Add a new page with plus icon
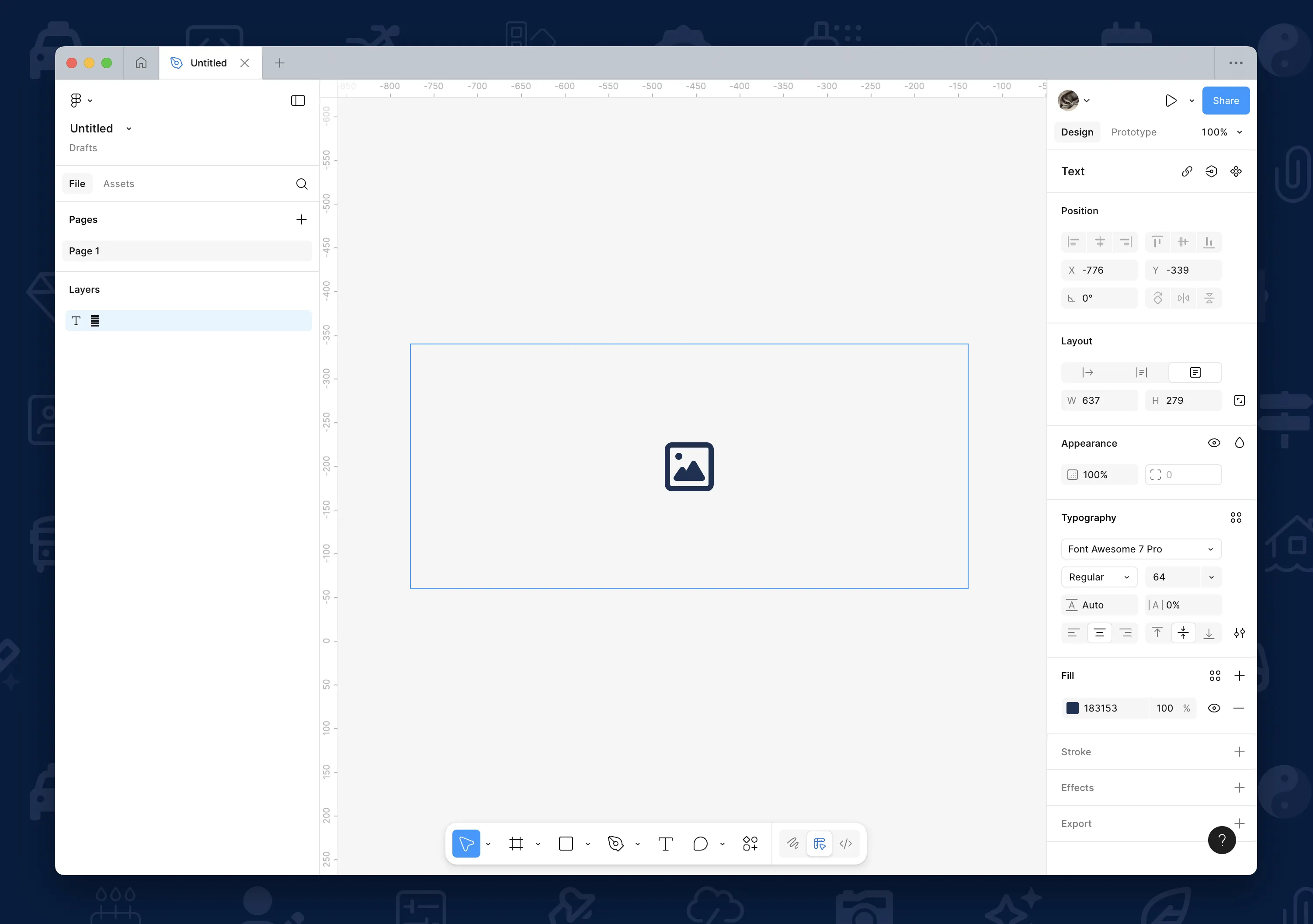The width and height of the screenshot is (1313, 924). 302,219
